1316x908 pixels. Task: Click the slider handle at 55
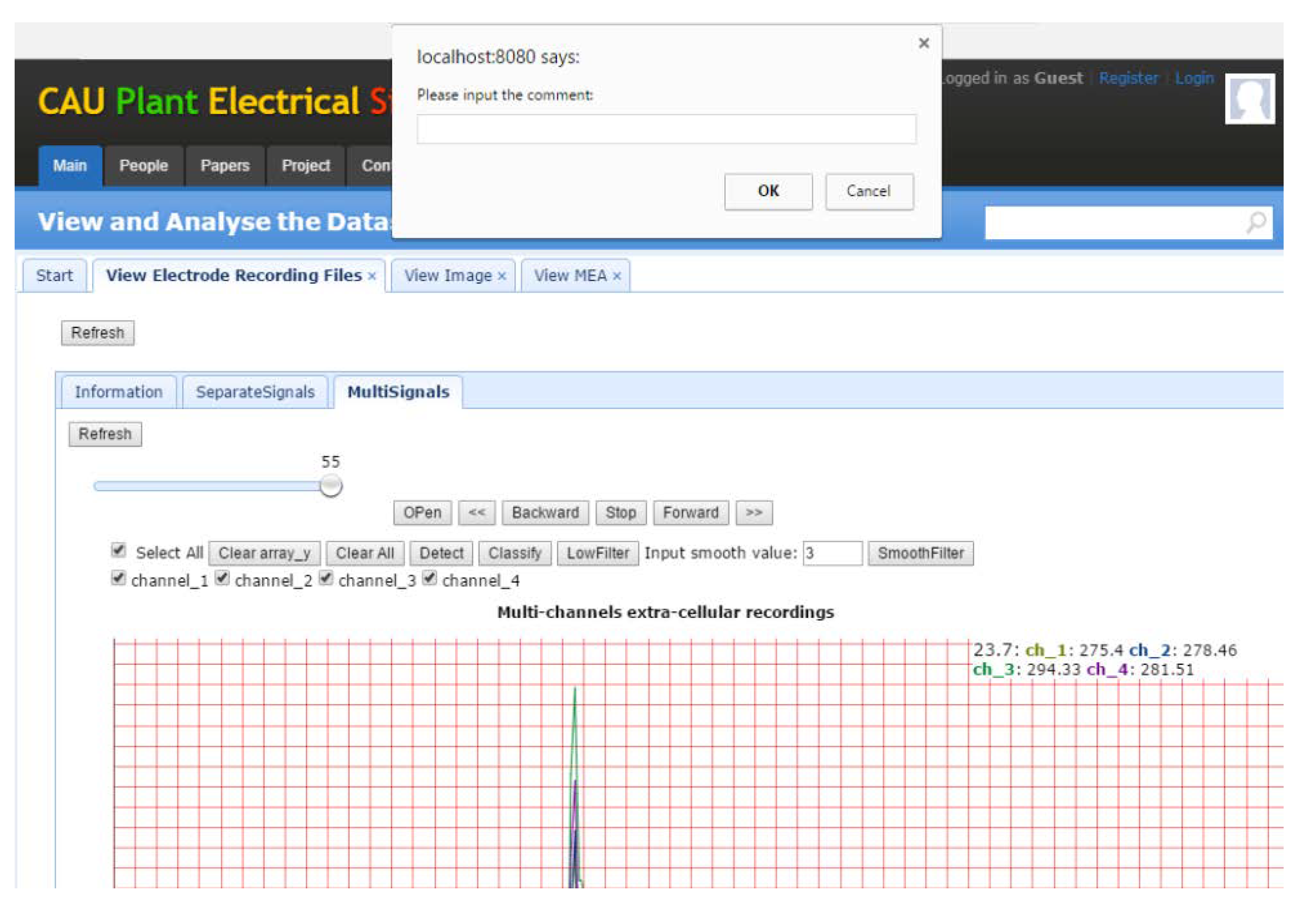click(331, 486)
